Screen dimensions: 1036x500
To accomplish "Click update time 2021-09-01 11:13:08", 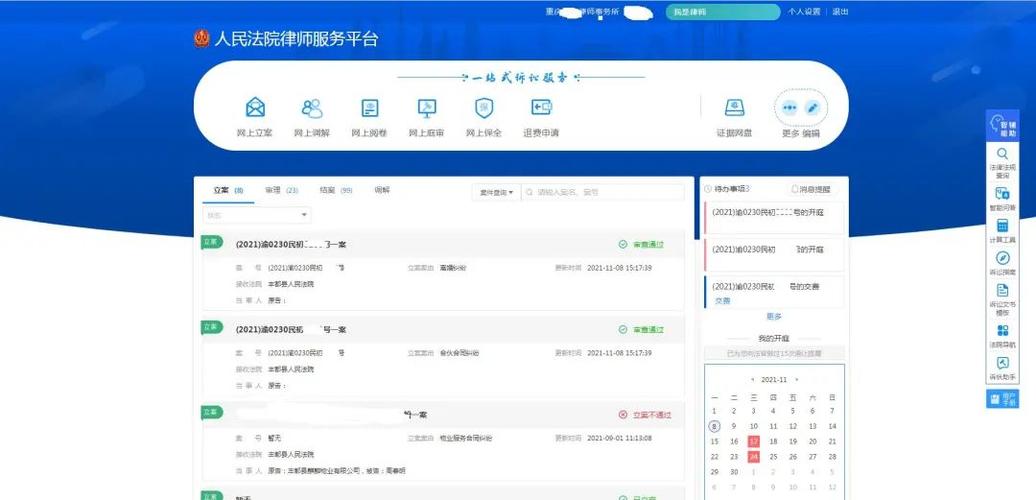I will (x=619, y=438).
